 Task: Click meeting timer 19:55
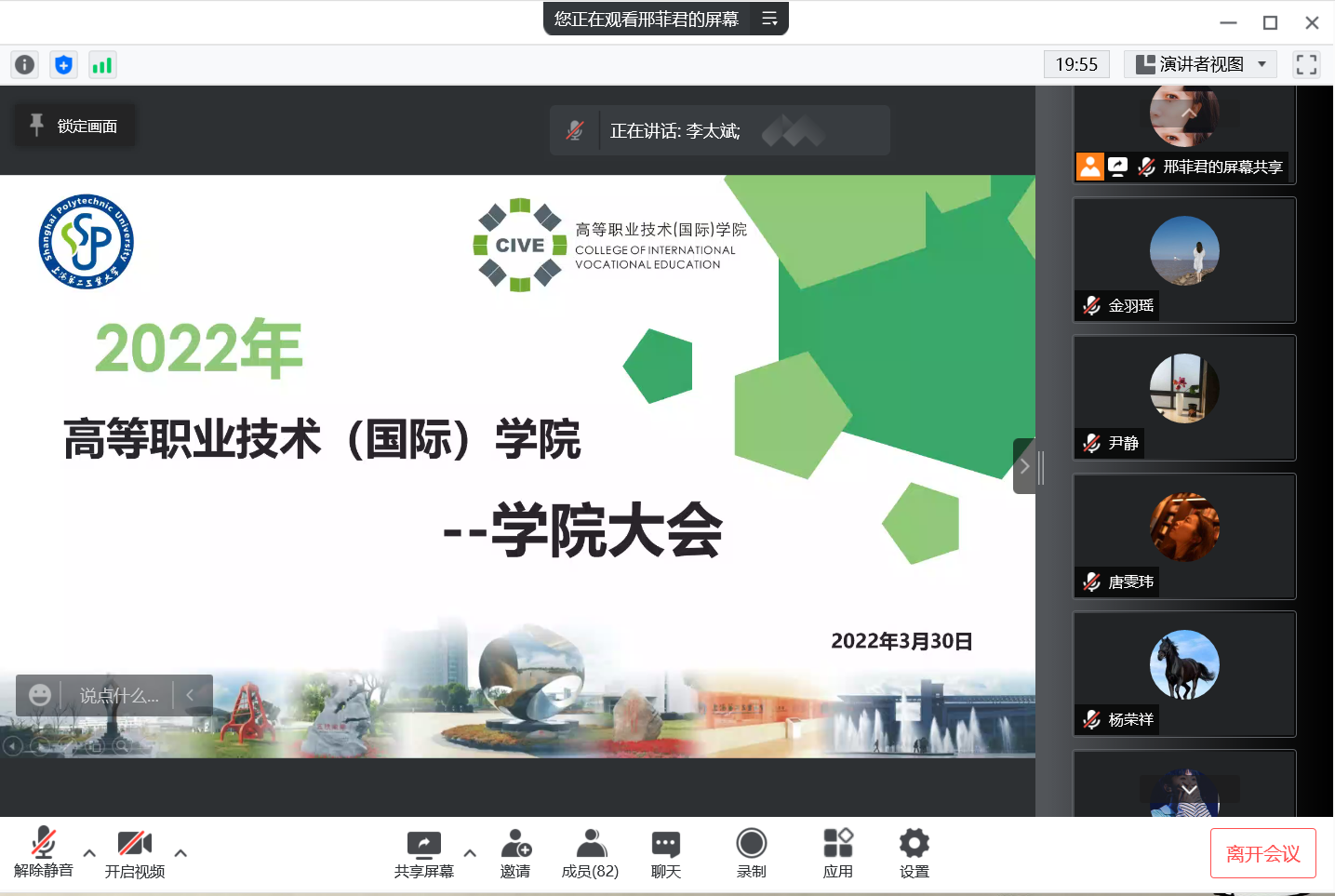point(1076,64)
